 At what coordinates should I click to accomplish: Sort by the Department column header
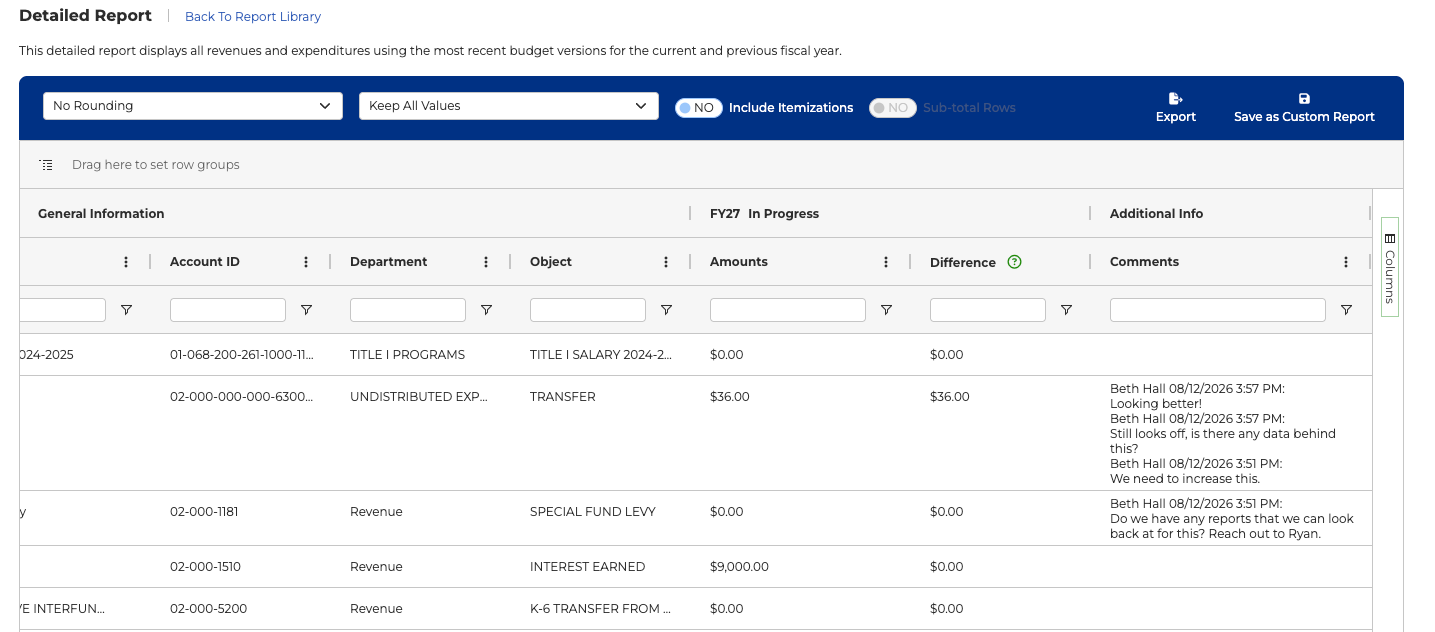click(x=389, y=262)
